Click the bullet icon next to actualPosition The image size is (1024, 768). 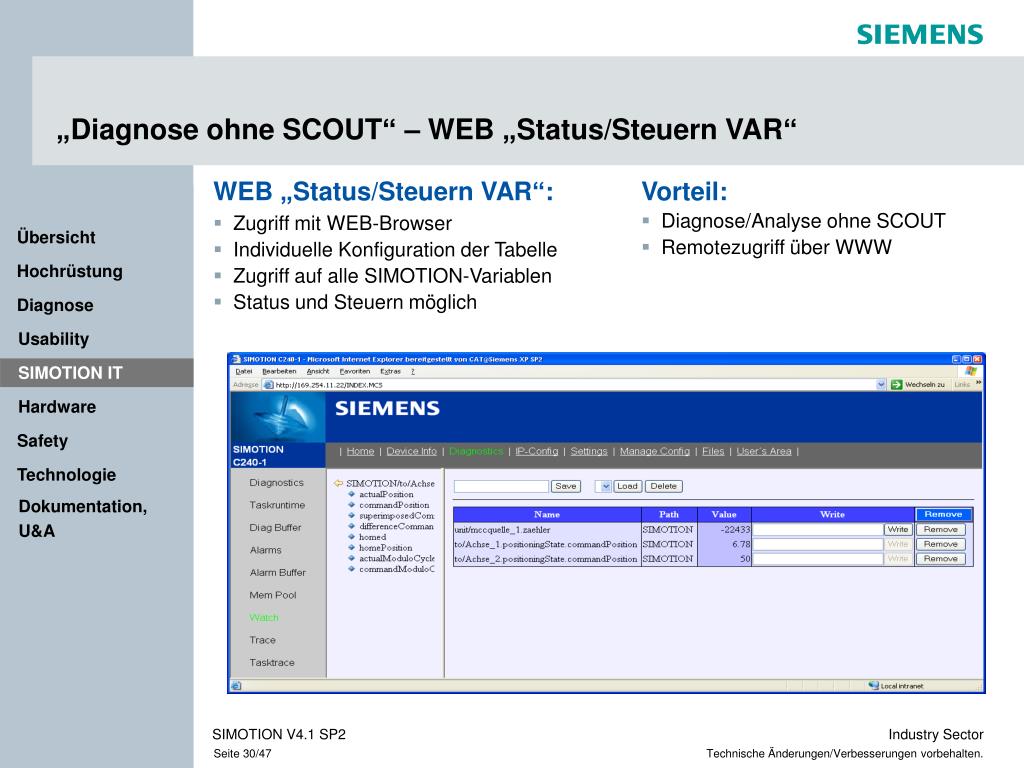coord(351,494)
